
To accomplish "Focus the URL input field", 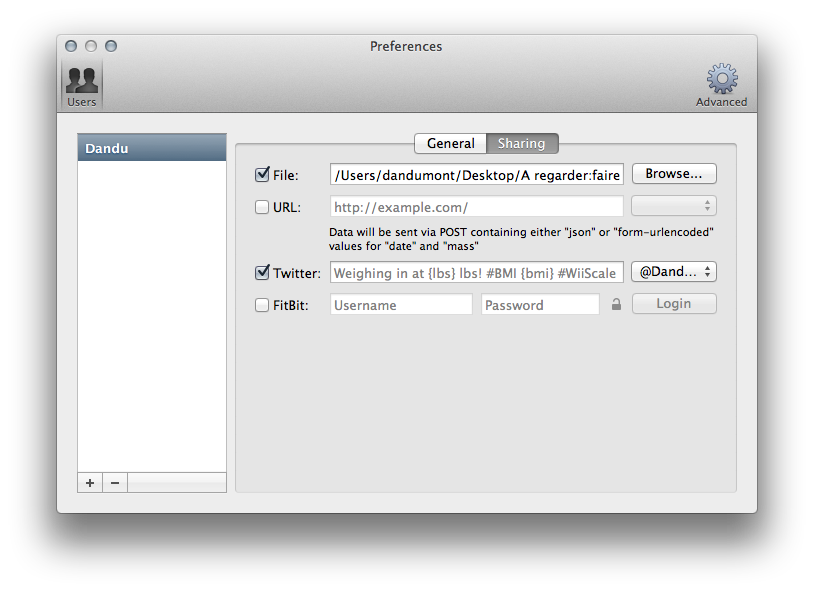I will [477, 207].
